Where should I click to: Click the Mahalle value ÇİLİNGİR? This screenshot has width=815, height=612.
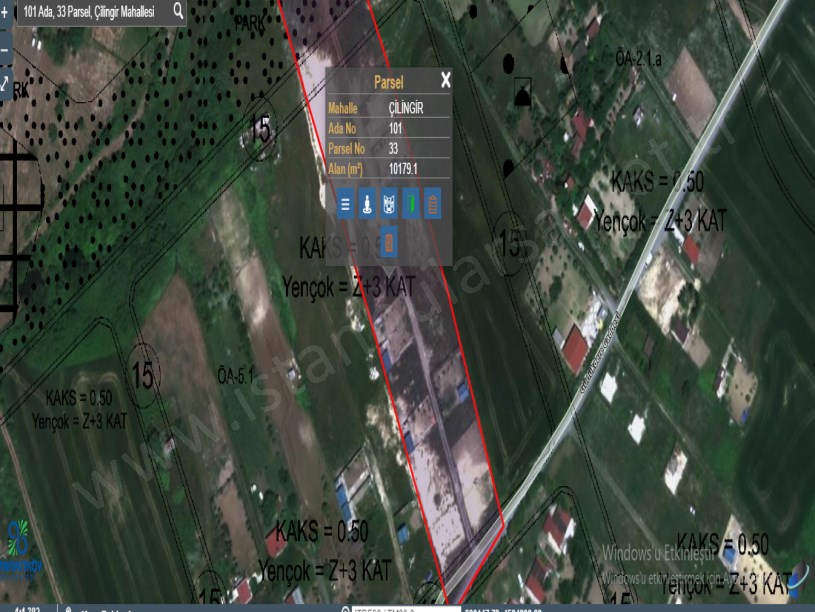click(x=406, y=108)
